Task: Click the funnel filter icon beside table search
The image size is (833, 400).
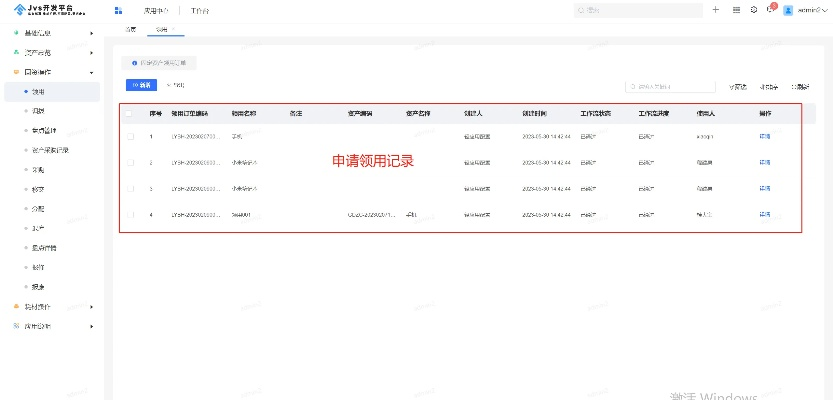Action: [732, 87]
